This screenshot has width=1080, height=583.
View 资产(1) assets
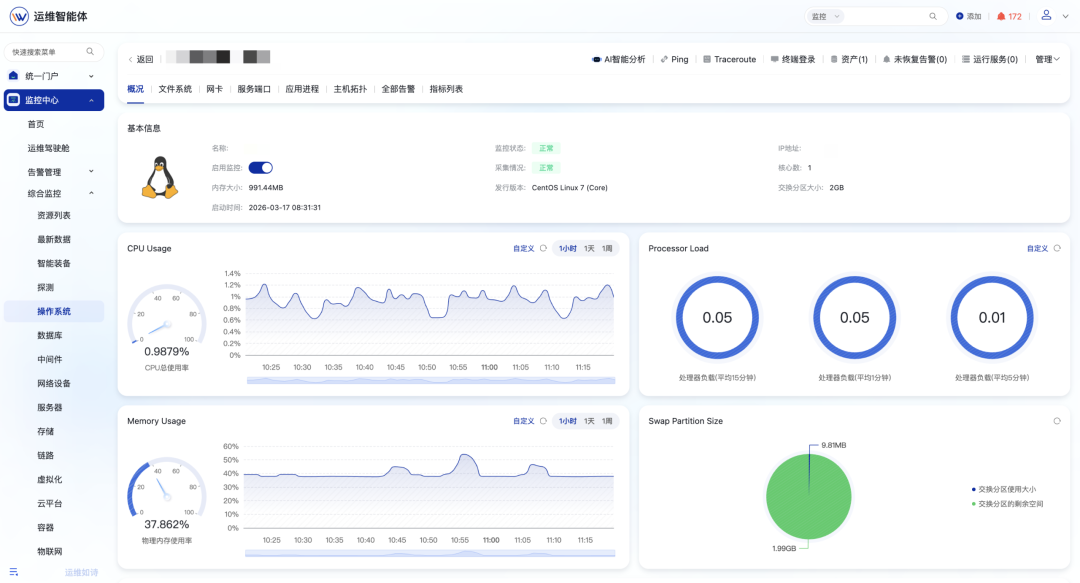(849, 59)
